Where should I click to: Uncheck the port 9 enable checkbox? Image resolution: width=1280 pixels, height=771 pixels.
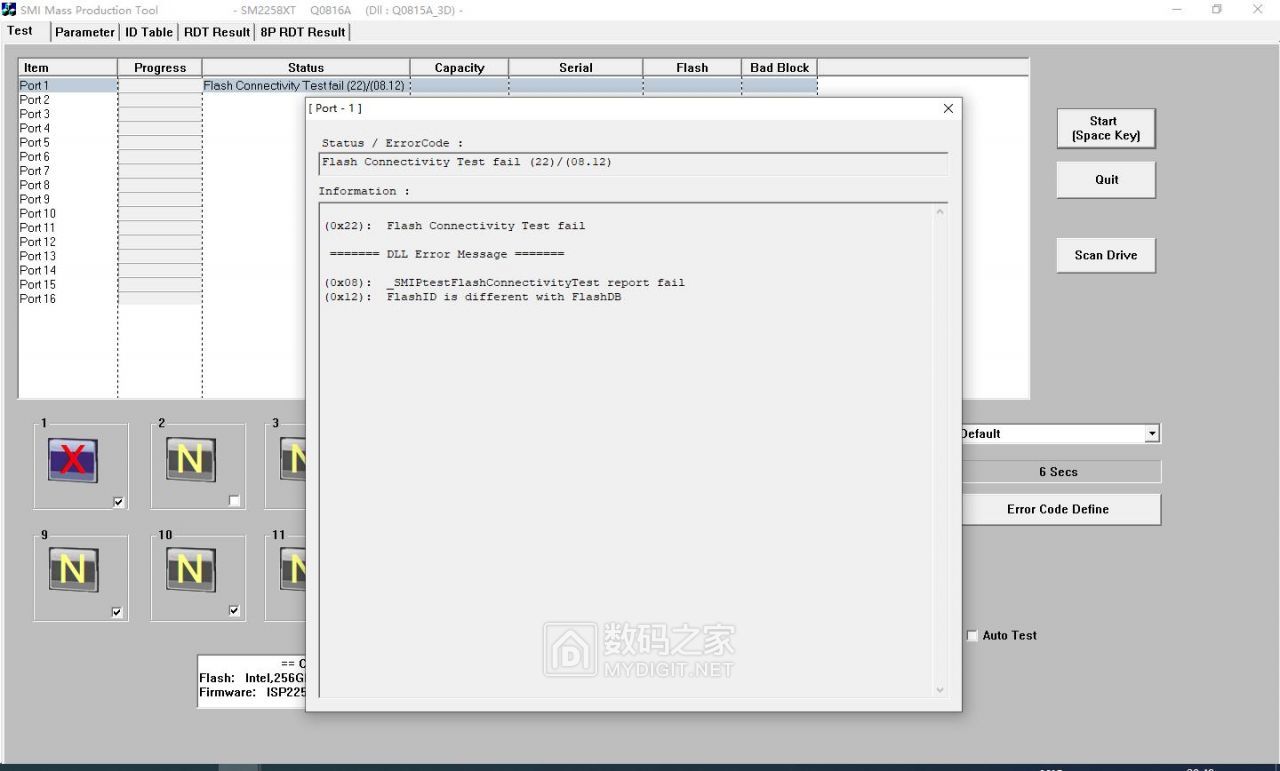tap(117, 612)
